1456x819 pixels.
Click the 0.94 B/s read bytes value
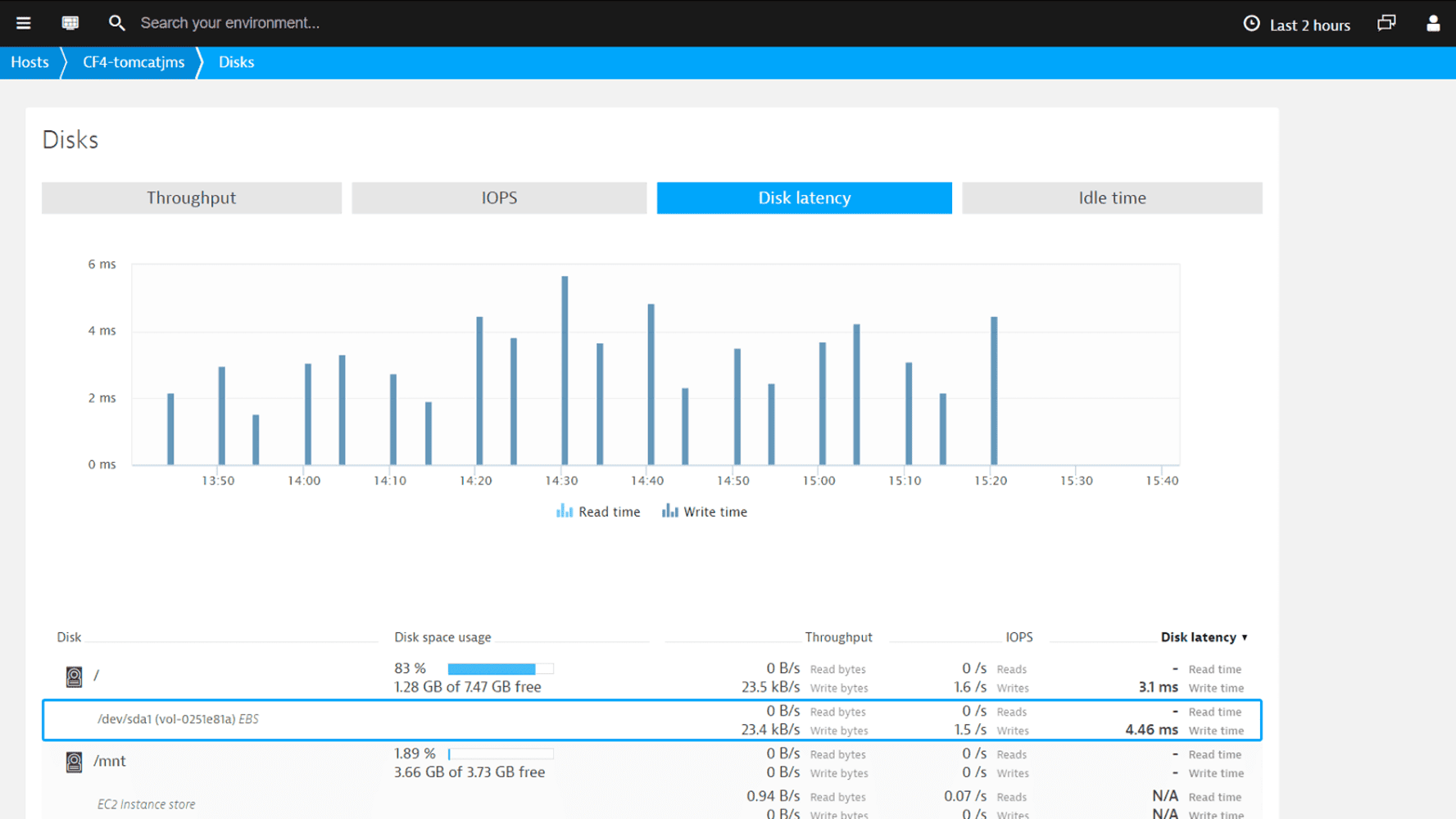coord(773,796)
